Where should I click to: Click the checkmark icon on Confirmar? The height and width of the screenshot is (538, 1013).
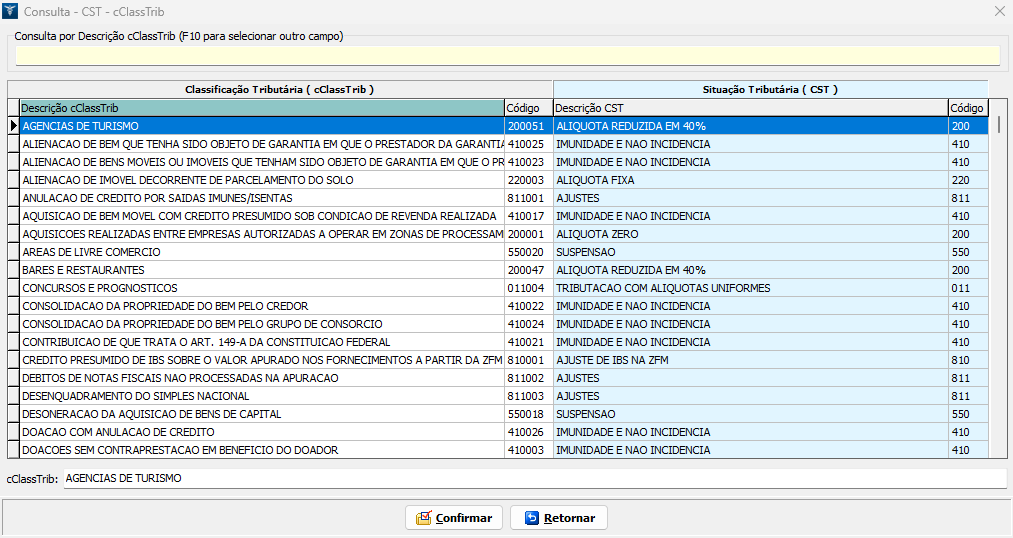coord(424,518)
